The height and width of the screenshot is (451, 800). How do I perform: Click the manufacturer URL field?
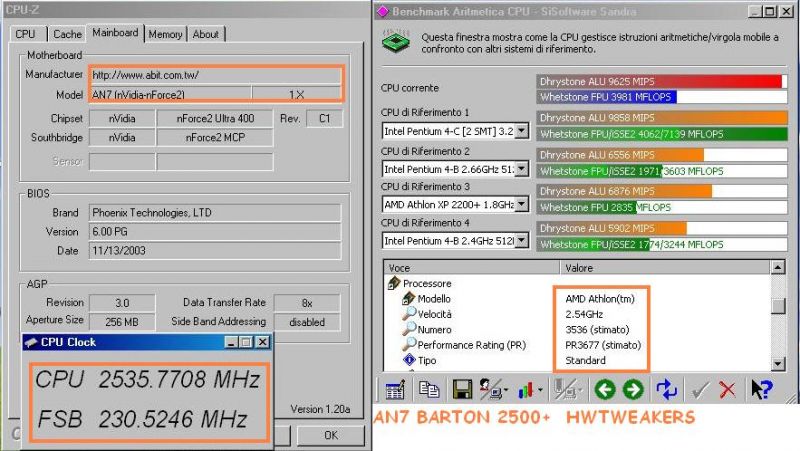point(215,75)
